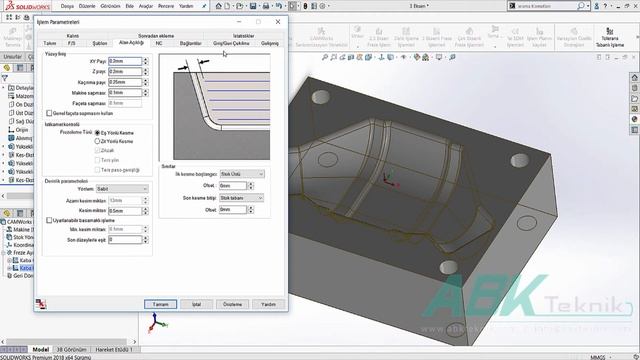Screen dimensions: 640x360
Task: Open the SolidWorks Resources task pane icon
Action: pos(634,78)
